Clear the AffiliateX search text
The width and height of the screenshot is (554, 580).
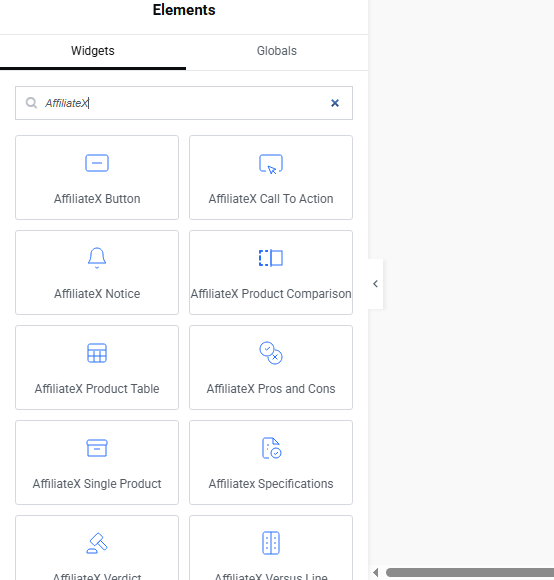tap(335, 103)
